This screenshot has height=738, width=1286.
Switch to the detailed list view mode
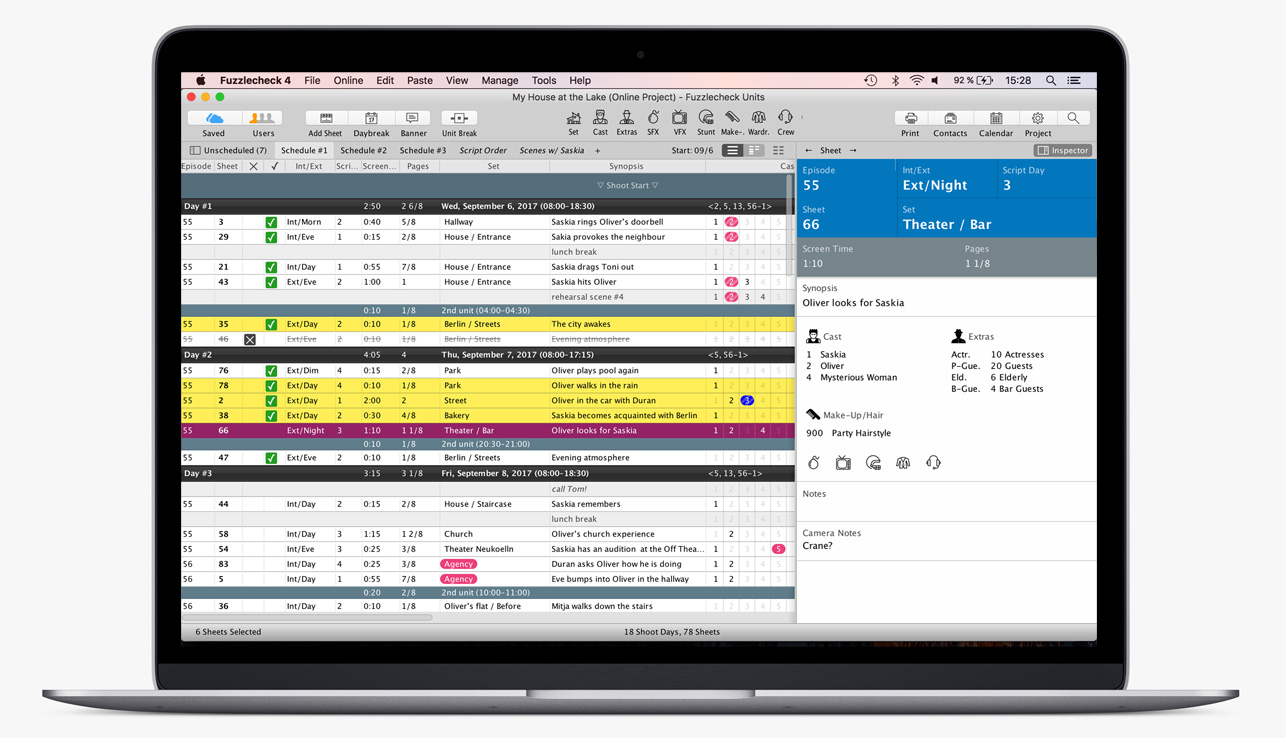tap(755, 151)
